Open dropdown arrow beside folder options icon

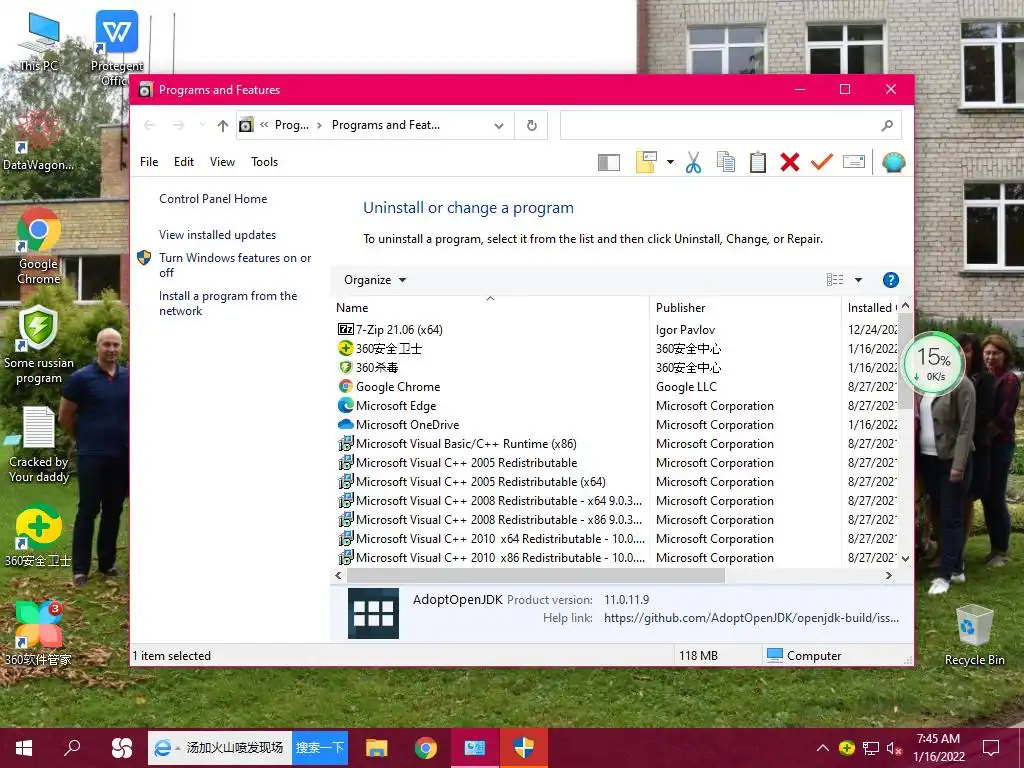pyautogui.click(x=670, y=162)
